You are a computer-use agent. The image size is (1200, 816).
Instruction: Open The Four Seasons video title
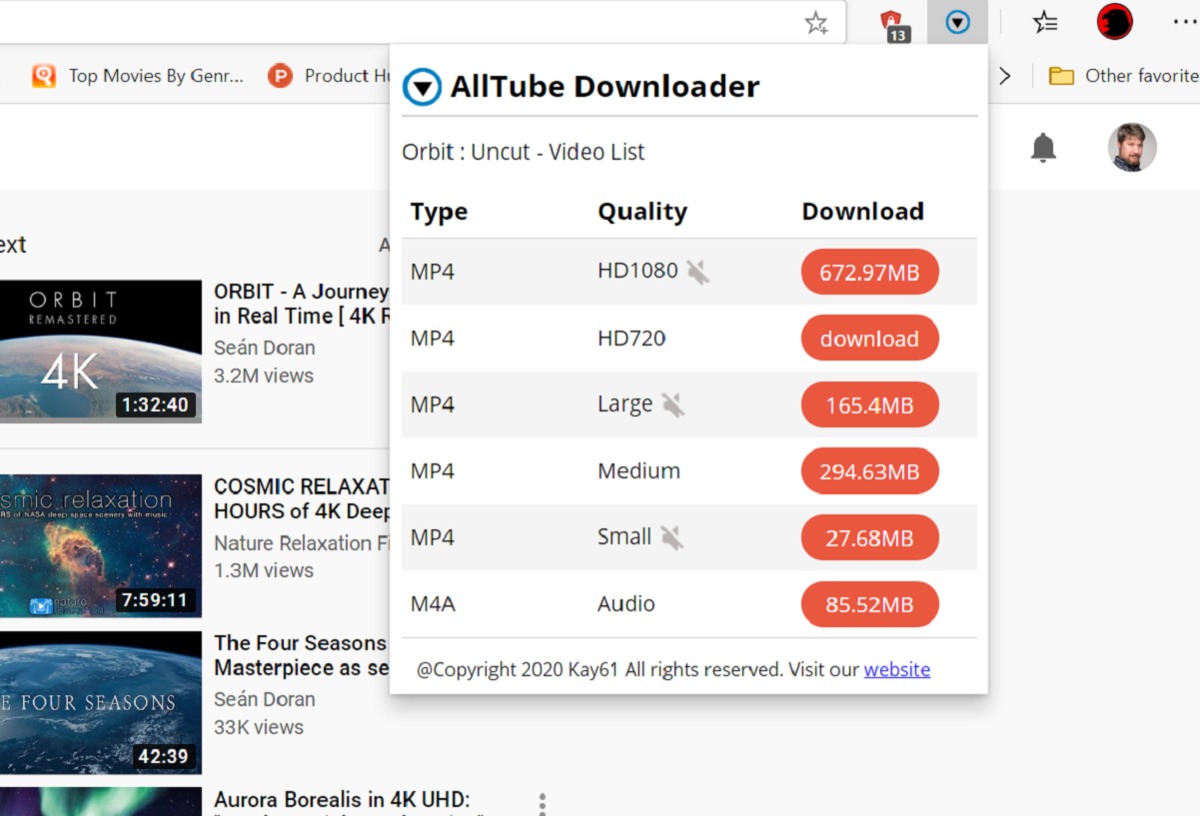(x=301, y=655)
